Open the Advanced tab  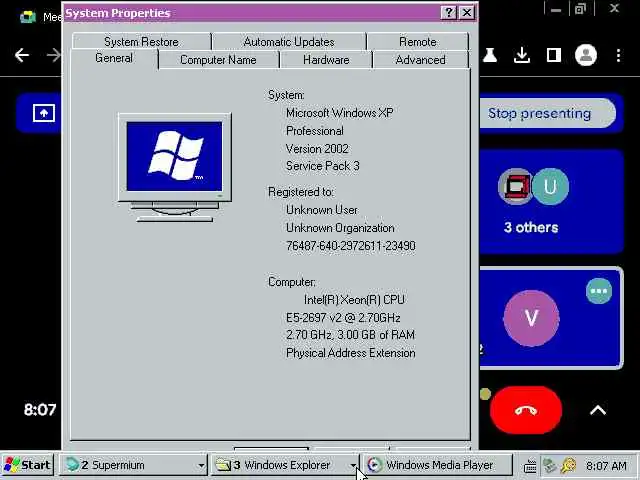click(420, 60)
